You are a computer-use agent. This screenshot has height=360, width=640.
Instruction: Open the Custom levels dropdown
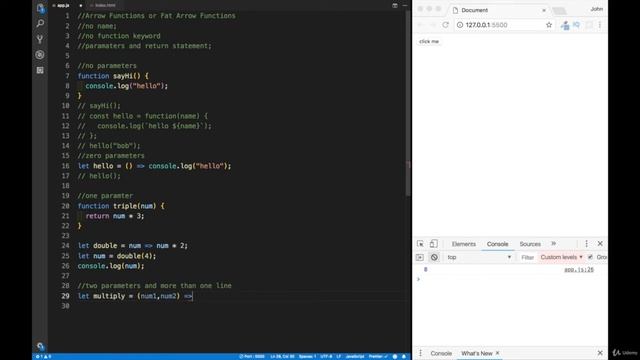tap(561, 257)
